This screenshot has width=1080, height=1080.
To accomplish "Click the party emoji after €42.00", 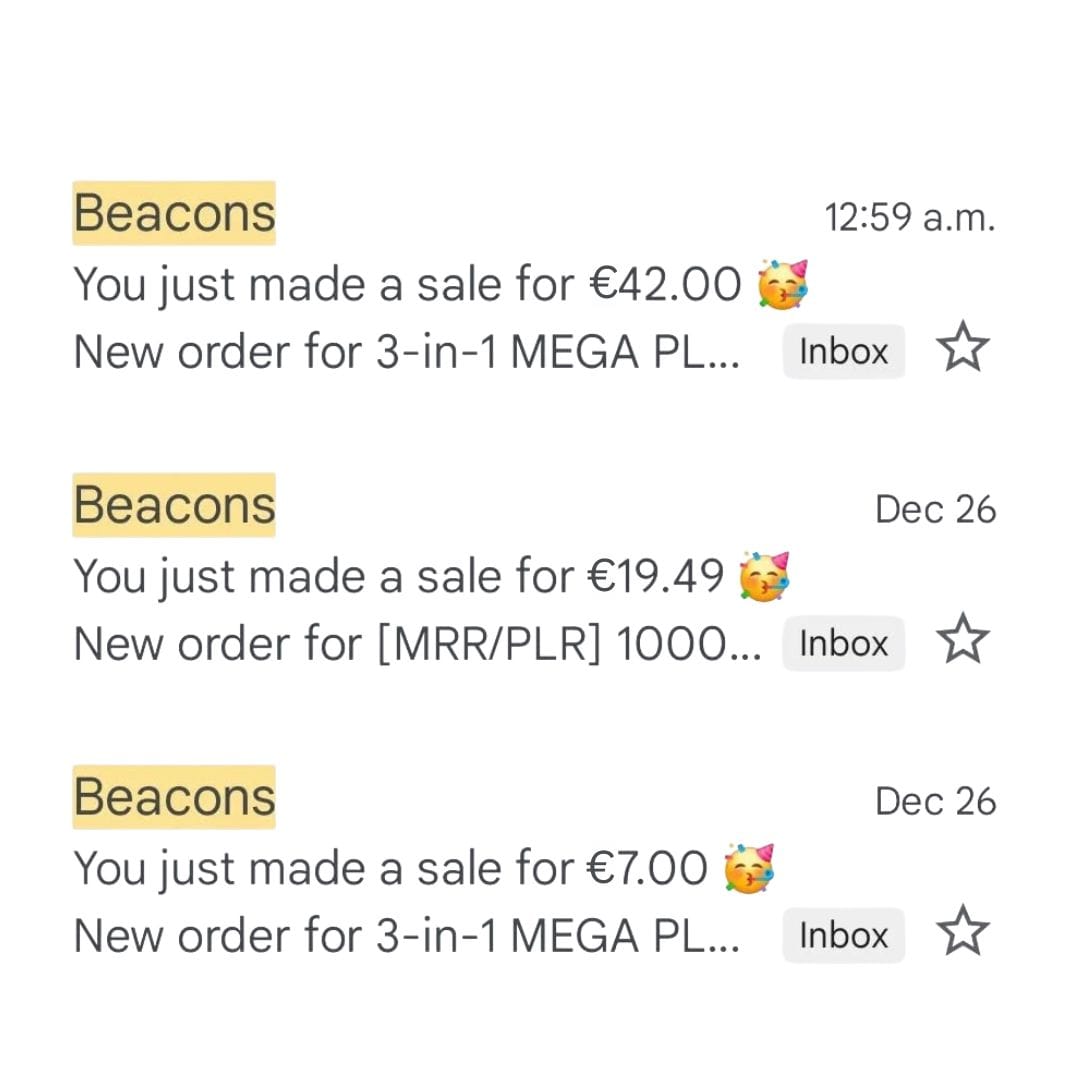I will coord(783,284).
